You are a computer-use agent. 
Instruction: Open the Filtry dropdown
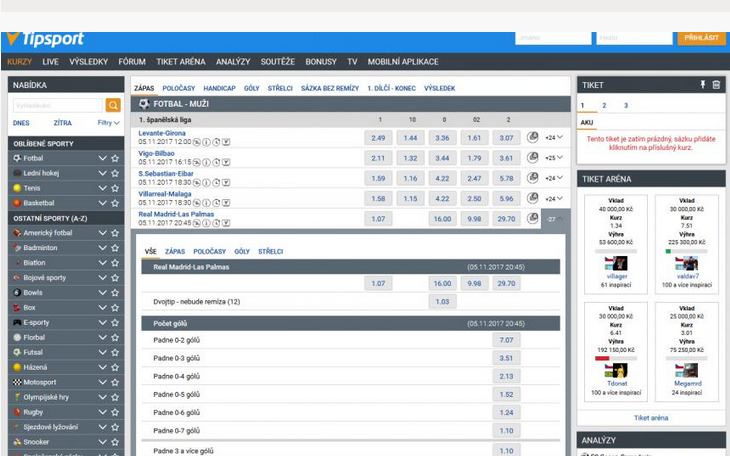click(108, 123)
